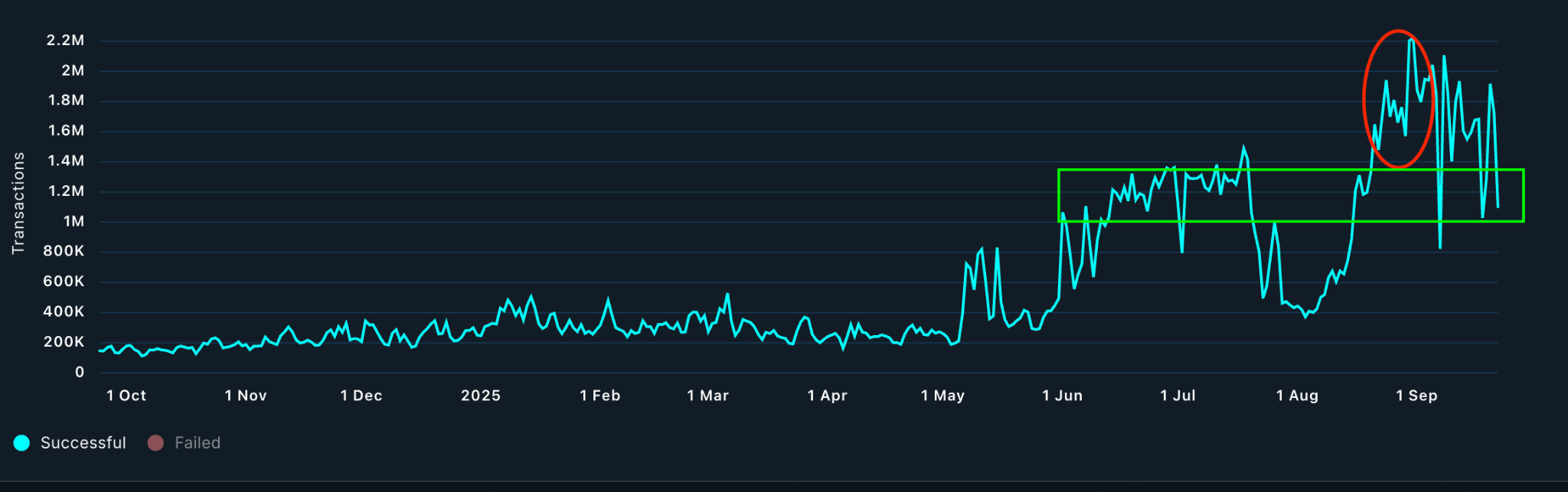Click the 1M y-axis tick label
Screen dimensions: 1568x492
tap(74, 222)
